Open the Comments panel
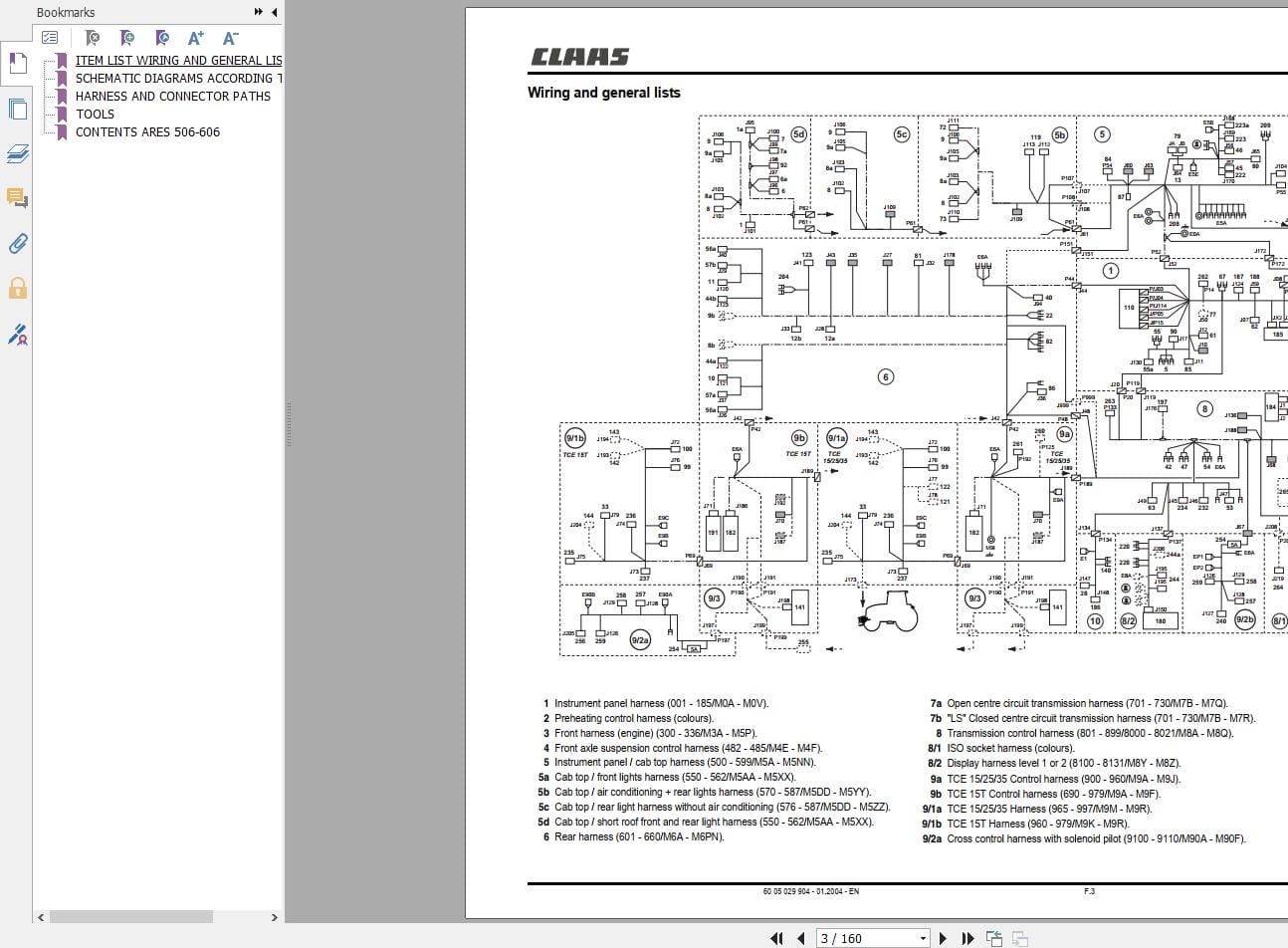 17,198
